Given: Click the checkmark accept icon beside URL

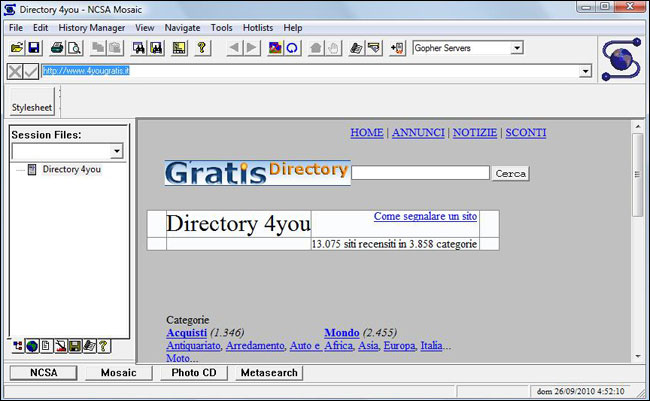Looking at the screenshot, I should click(x=32, y=71).
